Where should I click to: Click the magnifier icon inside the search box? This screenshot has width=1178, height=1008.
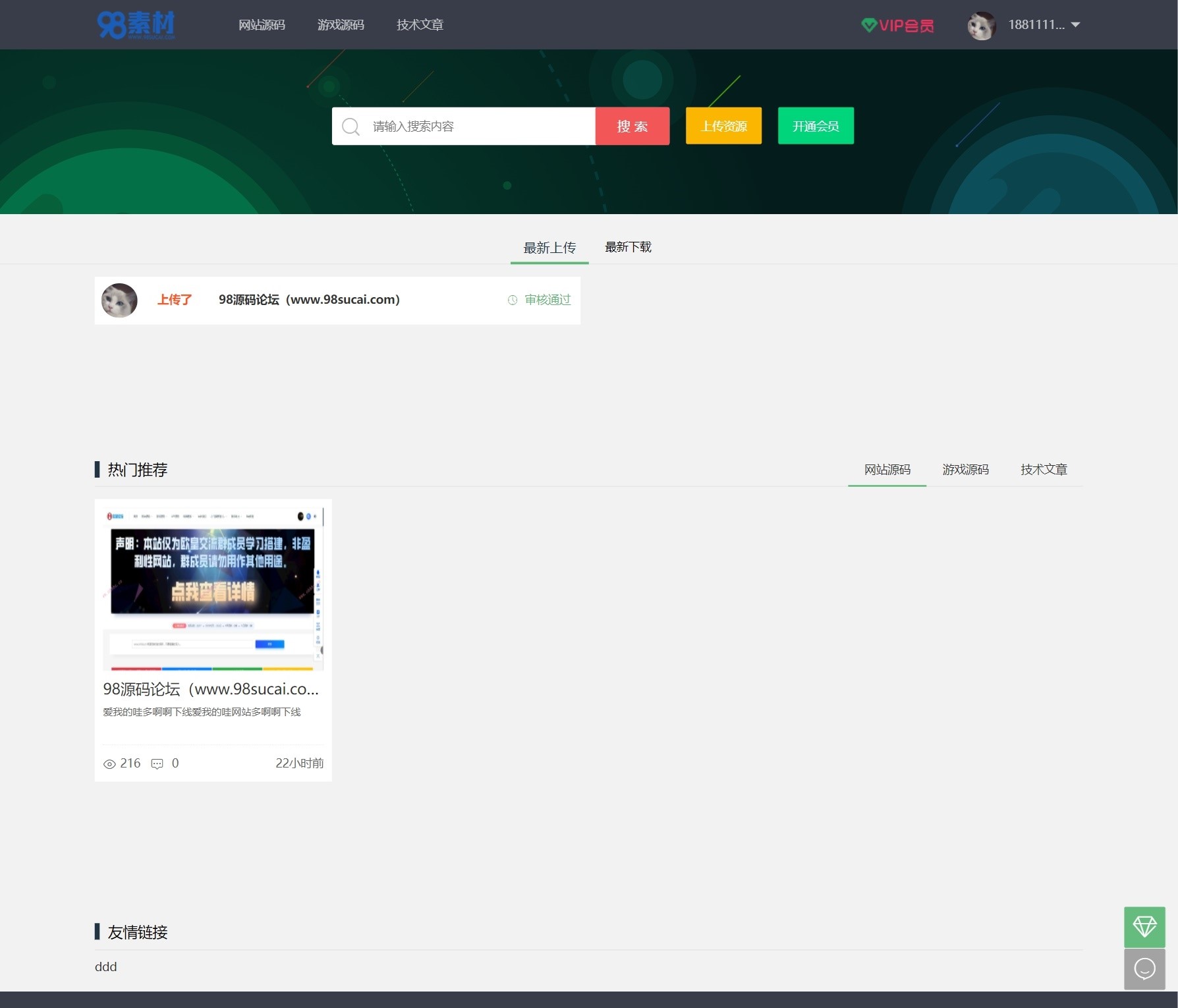tap(351, 126)
